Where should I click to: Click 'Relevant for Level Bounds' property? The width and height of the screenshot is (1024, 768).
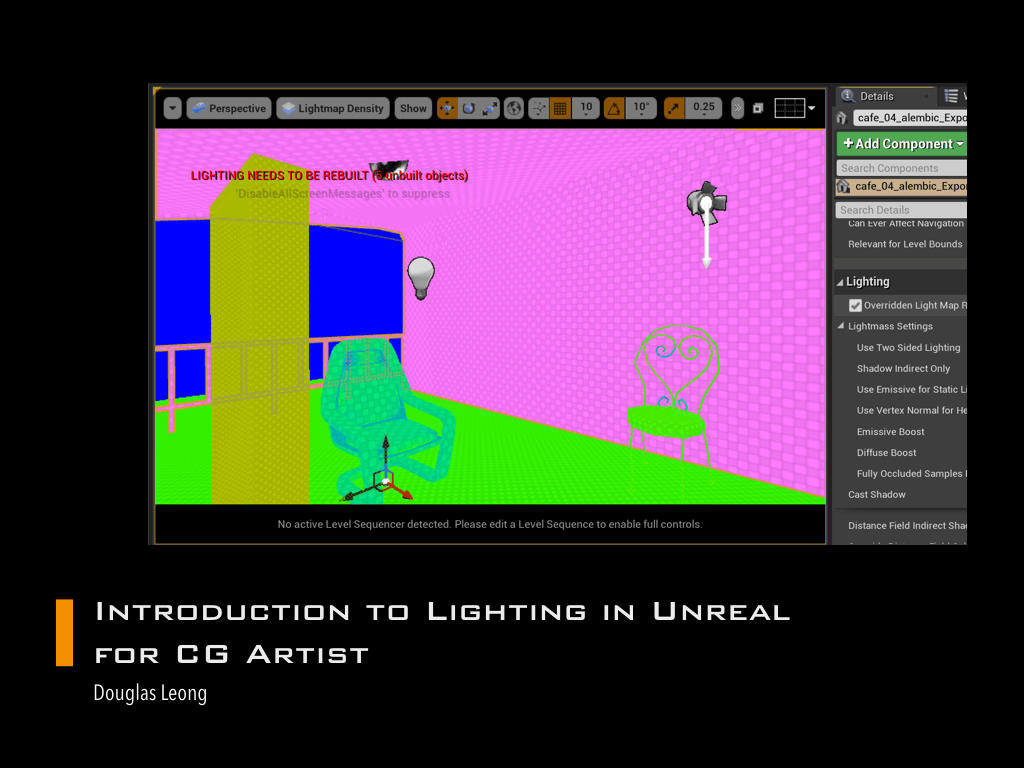click(x=904, y=244)
